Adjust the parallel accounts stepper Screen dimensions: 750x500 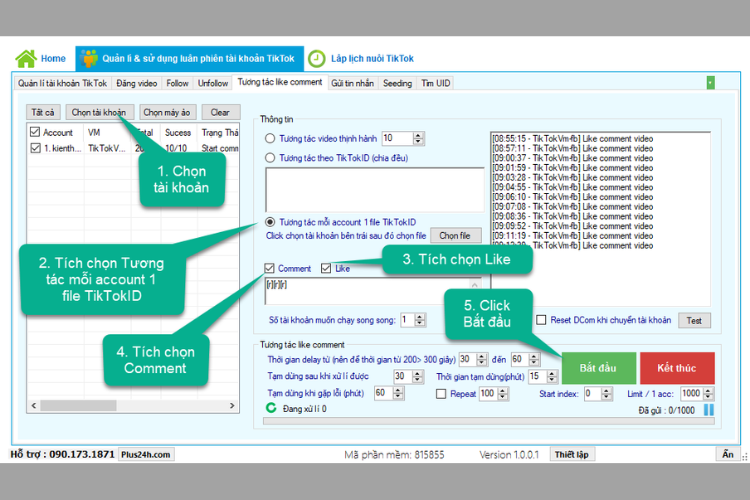(x=419, y=320)
